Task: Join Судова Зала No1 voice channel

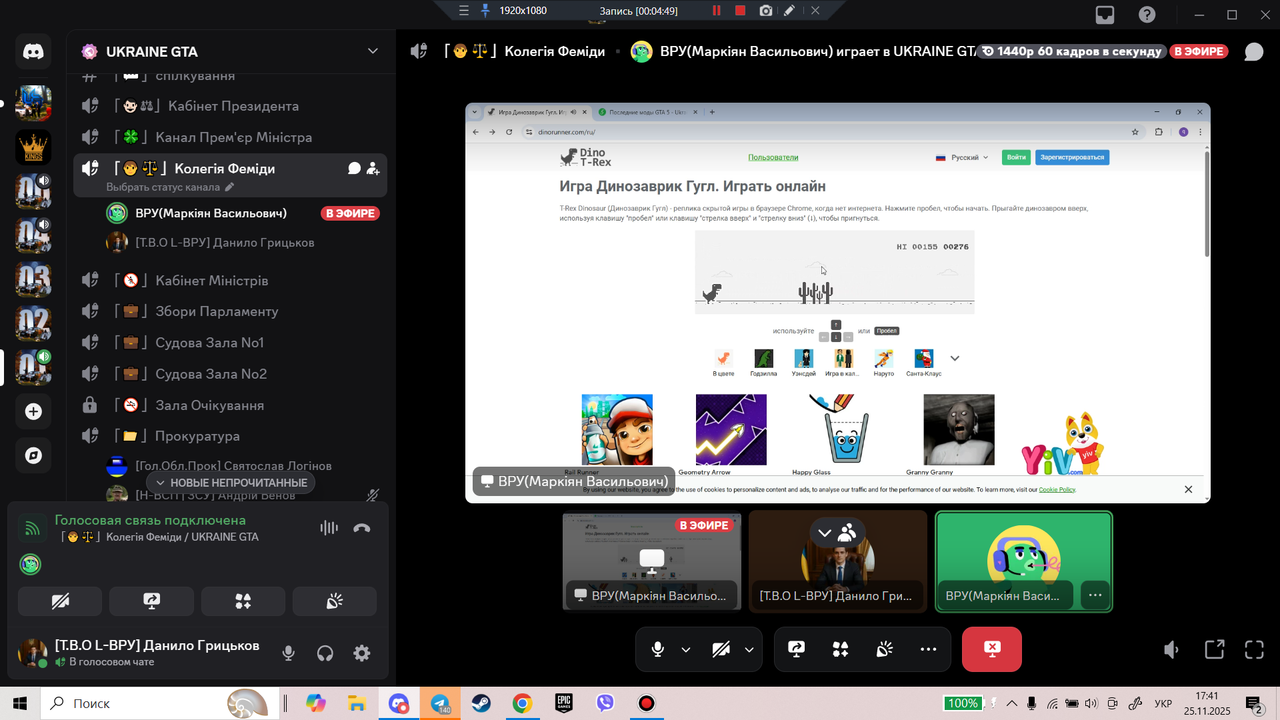Action: pyautogui.click(x=230, y=342)
